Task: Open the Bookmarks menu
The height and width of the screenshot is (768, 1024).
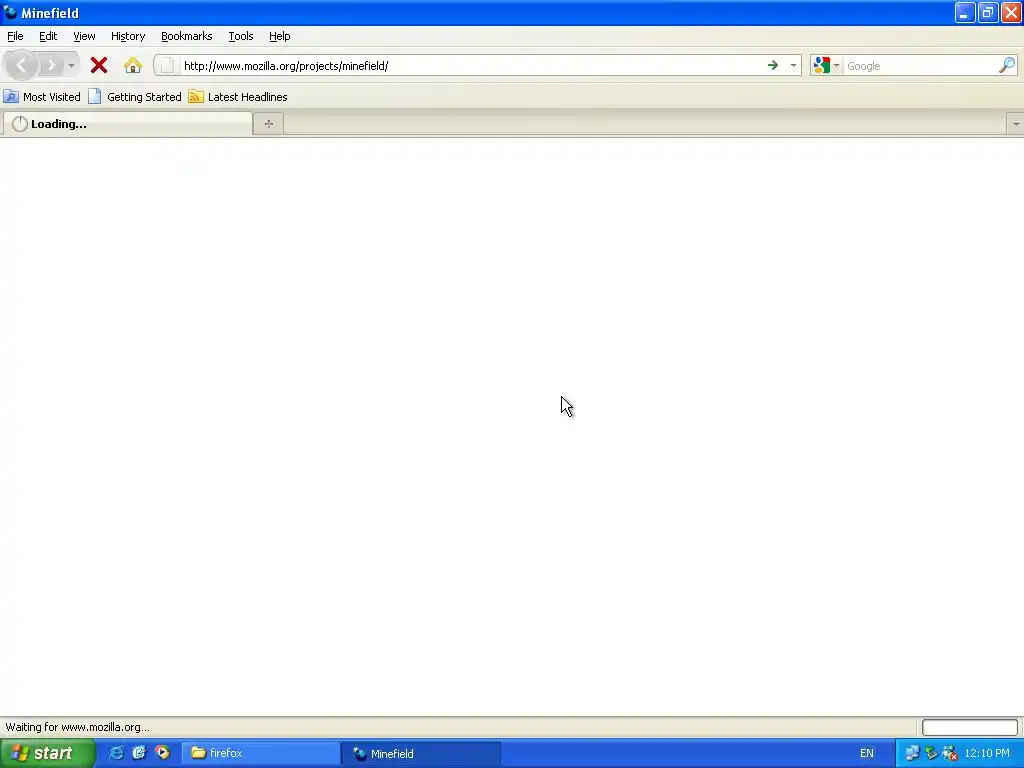Action: (x=186, y=37)
